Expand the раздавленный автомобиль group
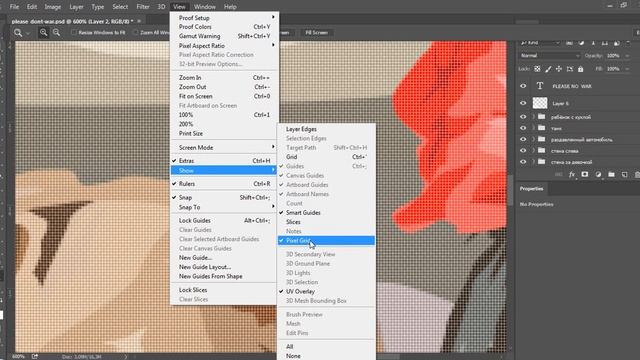Screen dimensions: 640x360 pos(533,139)
